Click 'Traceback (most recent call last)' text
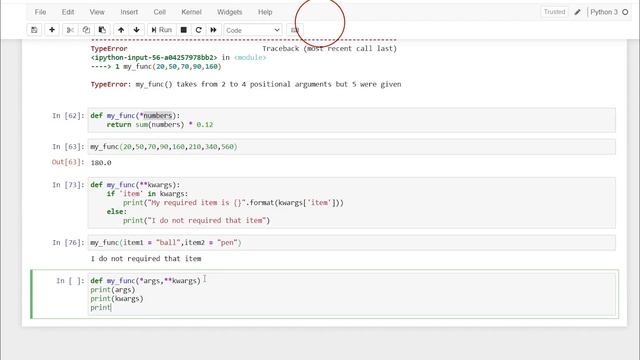Image resolution: width=640 pixels, height=360 pixels. click(x=329, y=48)
